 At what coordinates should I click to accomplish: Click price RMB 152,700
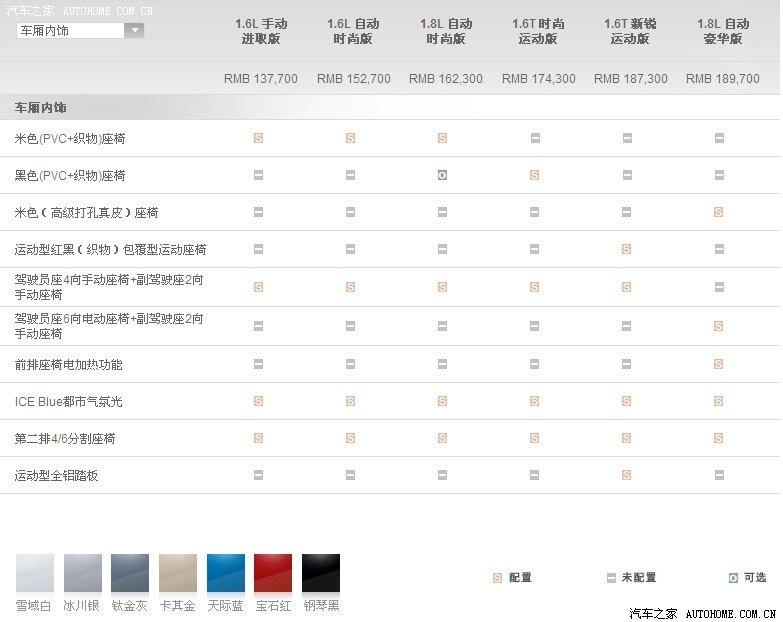[x=354, y=79]
